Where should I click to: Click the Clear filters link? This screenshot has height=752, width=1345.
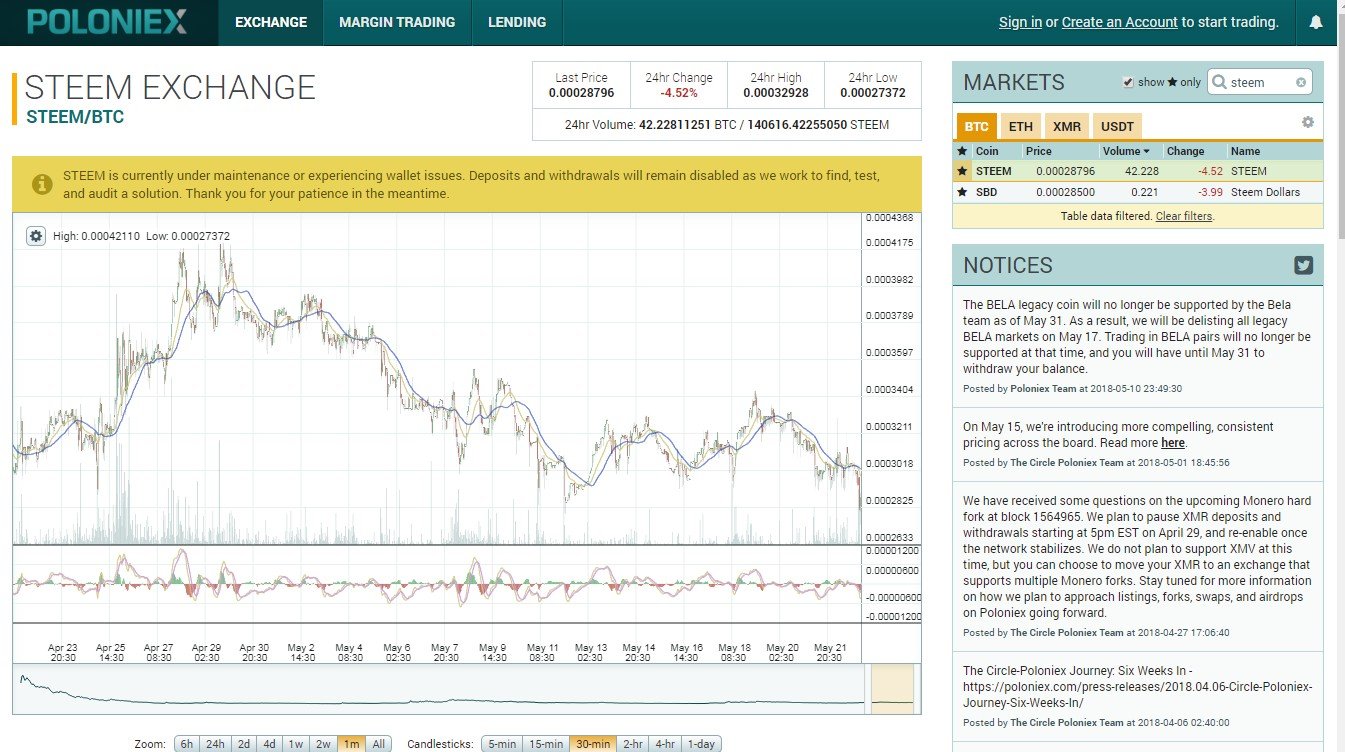pos(1184,216)
